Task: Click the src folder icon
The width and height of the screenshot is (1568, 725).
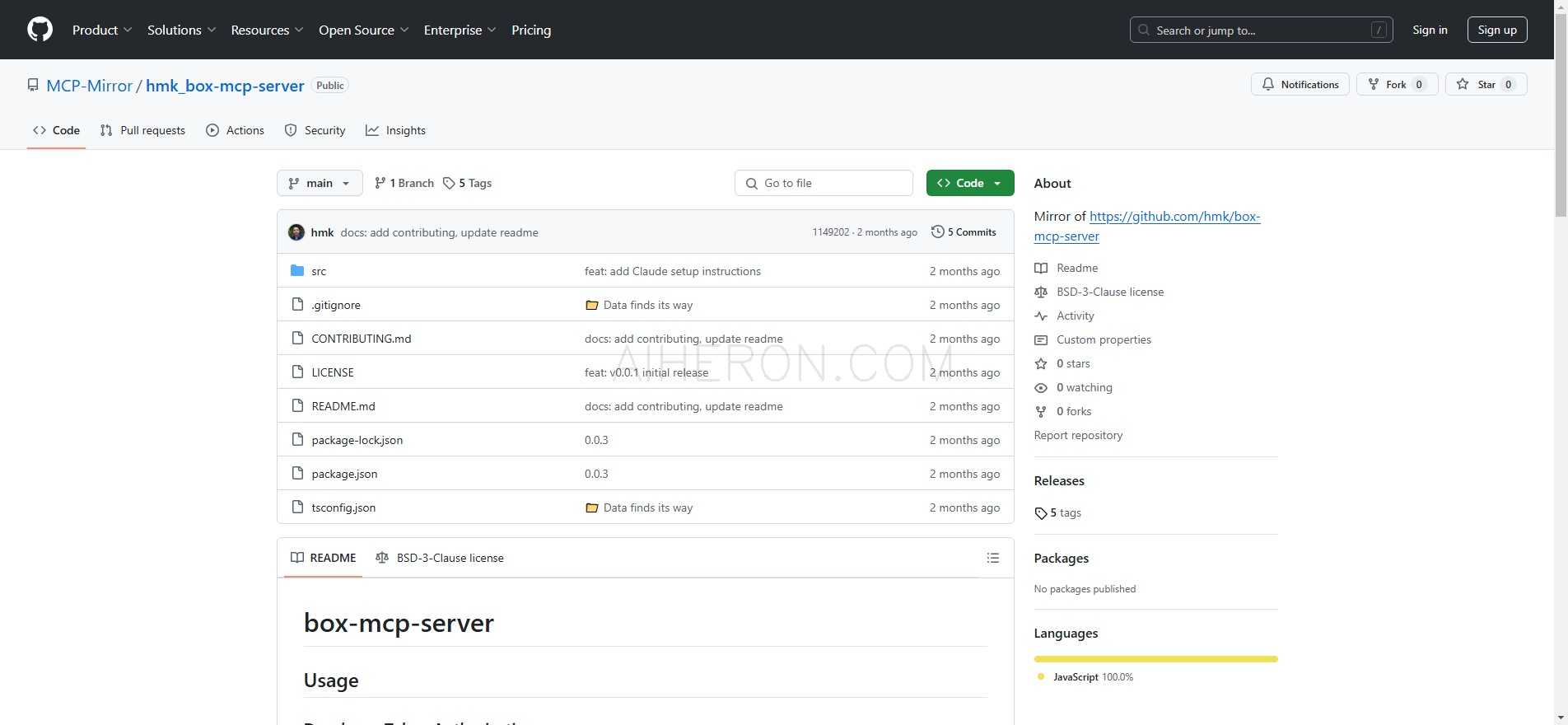Action: click(x=297, y=270)
